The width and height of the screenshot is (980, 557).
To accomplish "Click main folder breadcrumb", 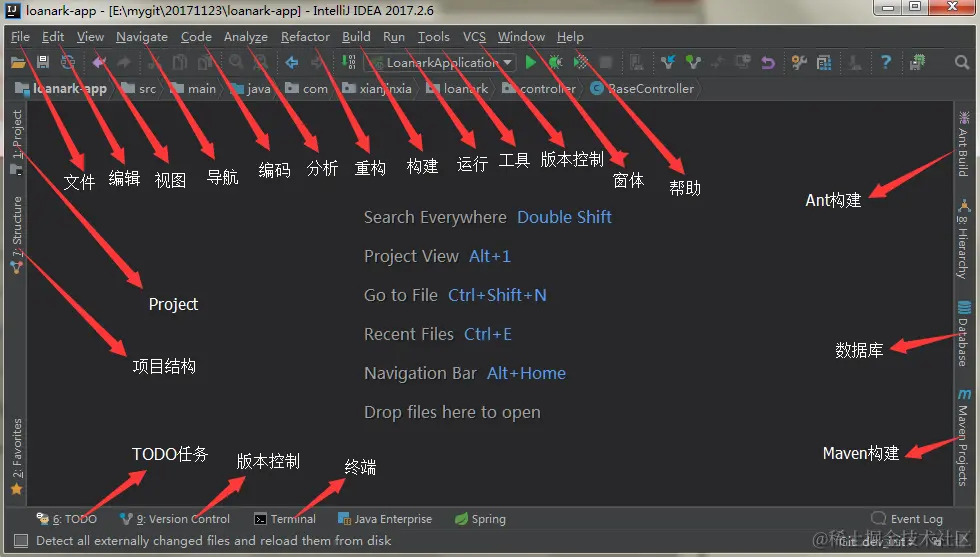I will (x=194, y=89).
